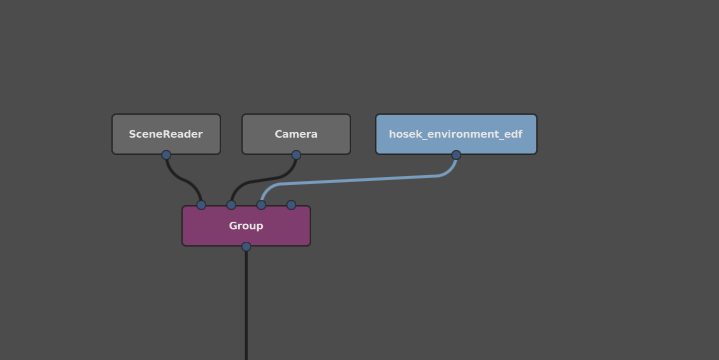This screenshot has height=360, width=719.
Task: Select the SceneReader node
Action: pos(166,134)
